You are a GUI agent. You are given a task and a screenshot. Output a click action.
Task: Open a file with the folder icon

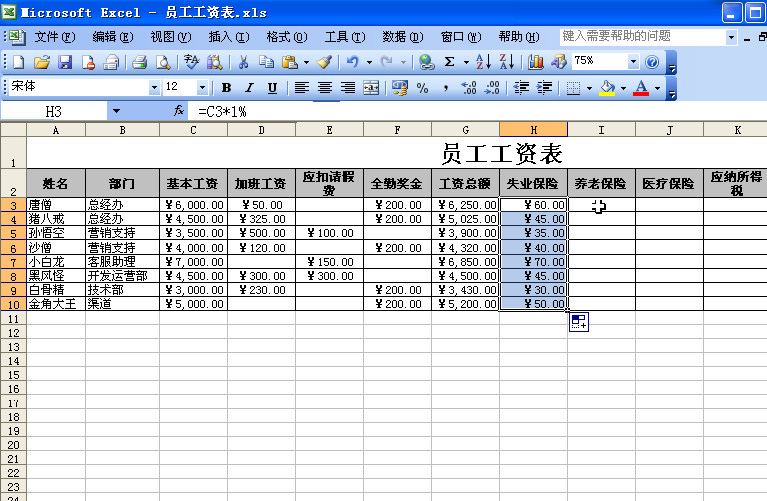pyautogui.click(x=42, y=62)
